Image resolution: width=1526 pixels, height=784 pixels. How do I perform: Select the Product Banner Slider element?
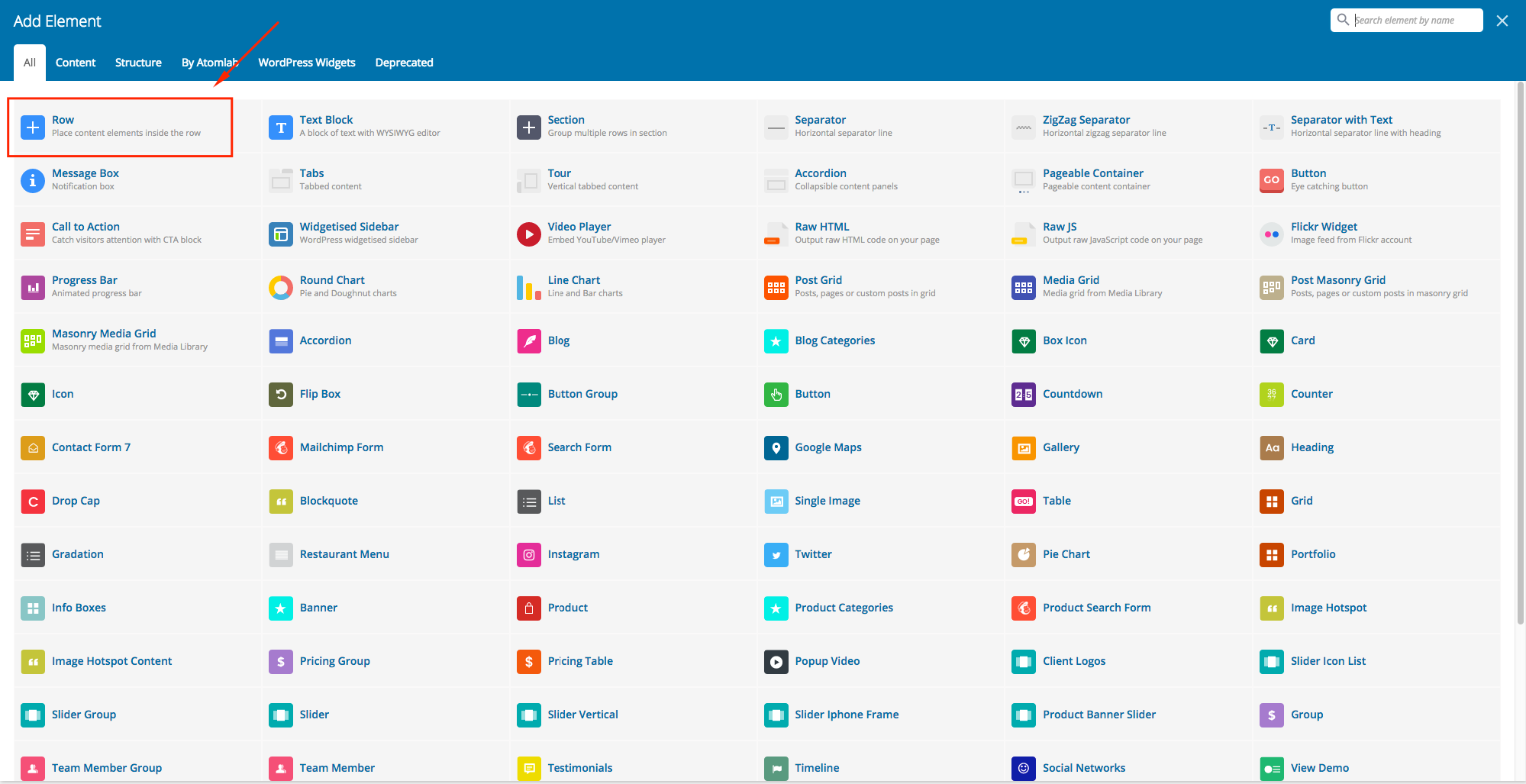coord(1129,715)
